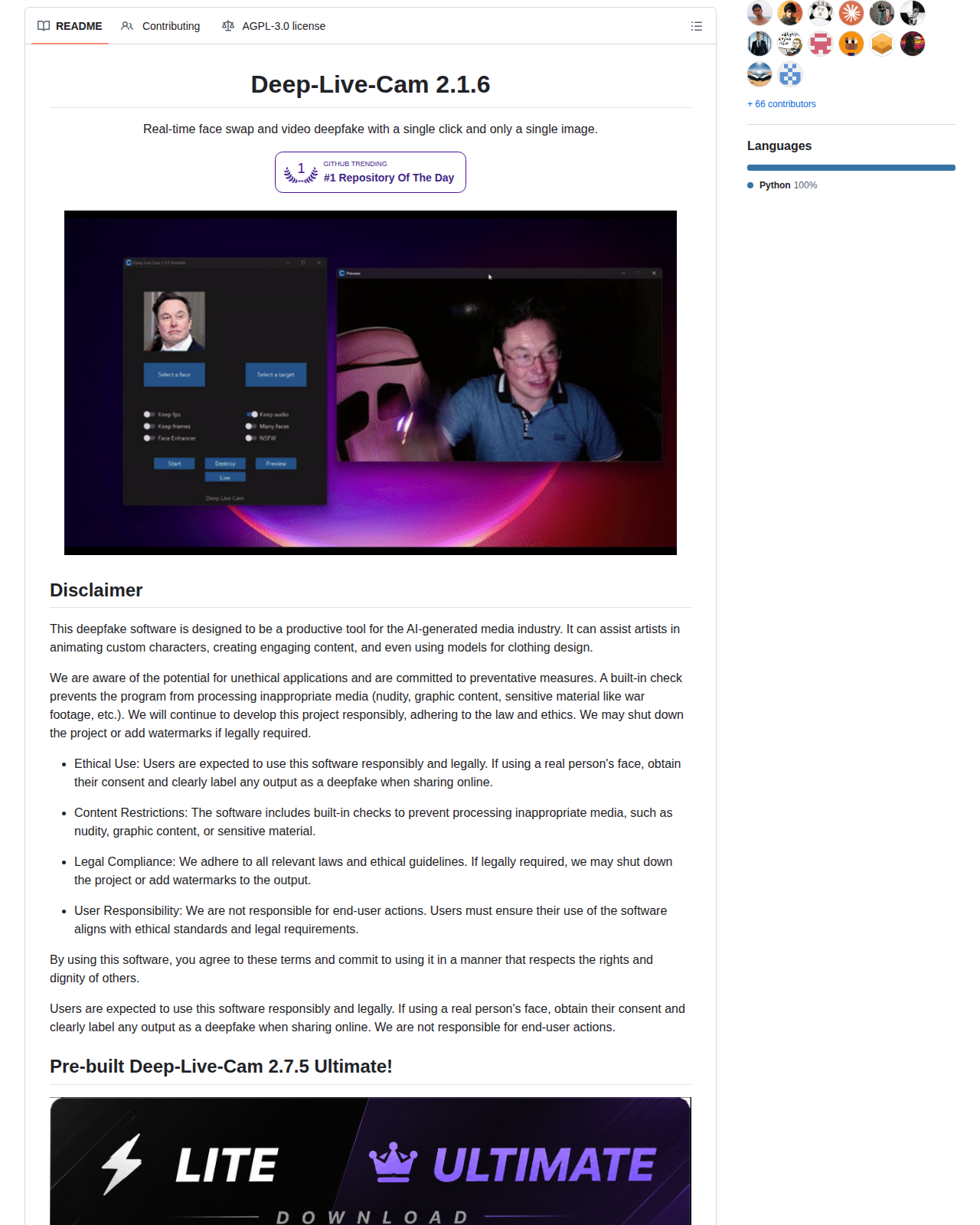Switch to the README tab
The image size is (980, 1225).
point(70,26)
